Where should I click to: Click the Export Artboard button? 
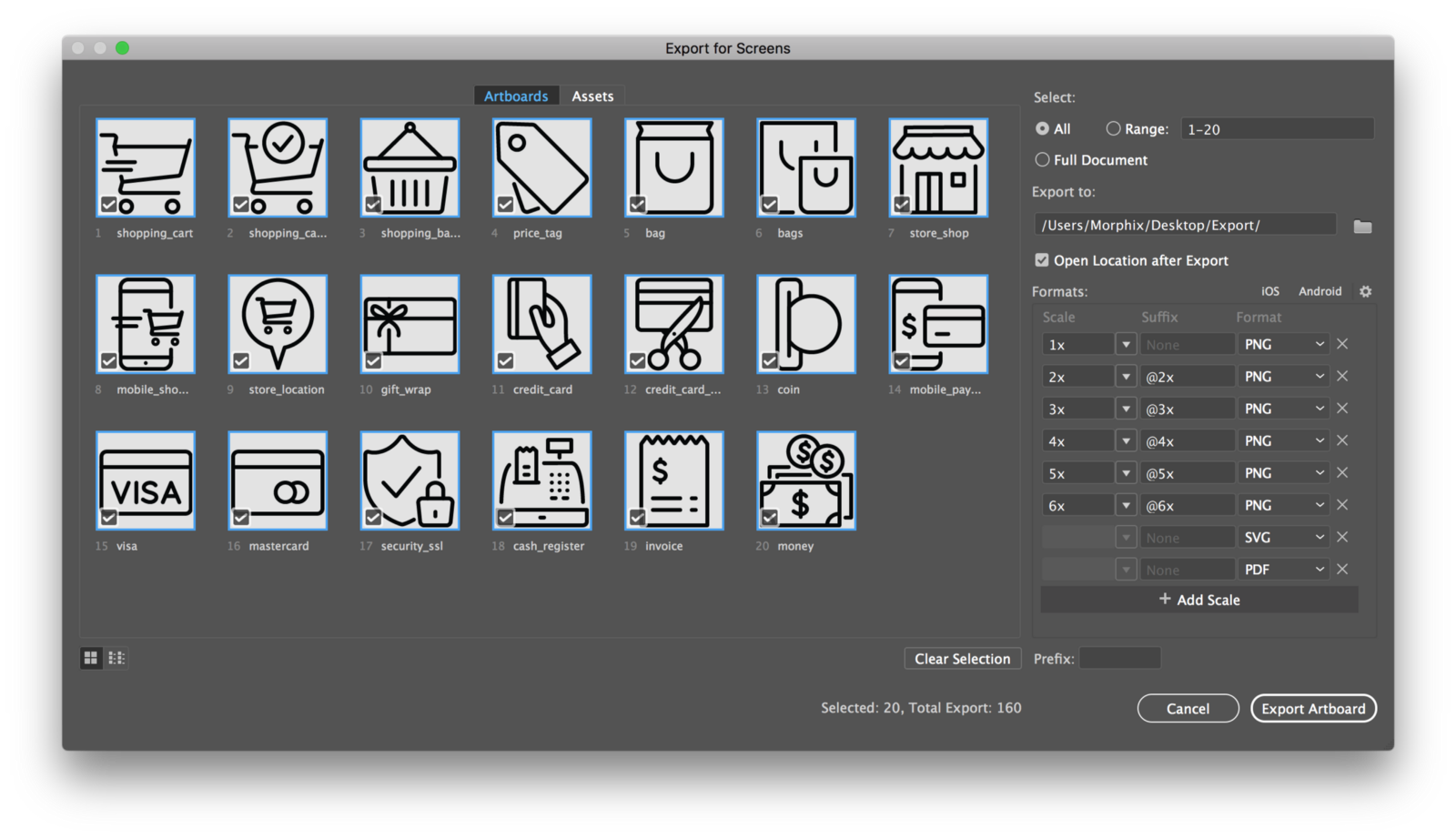[x=1312, y=709]
